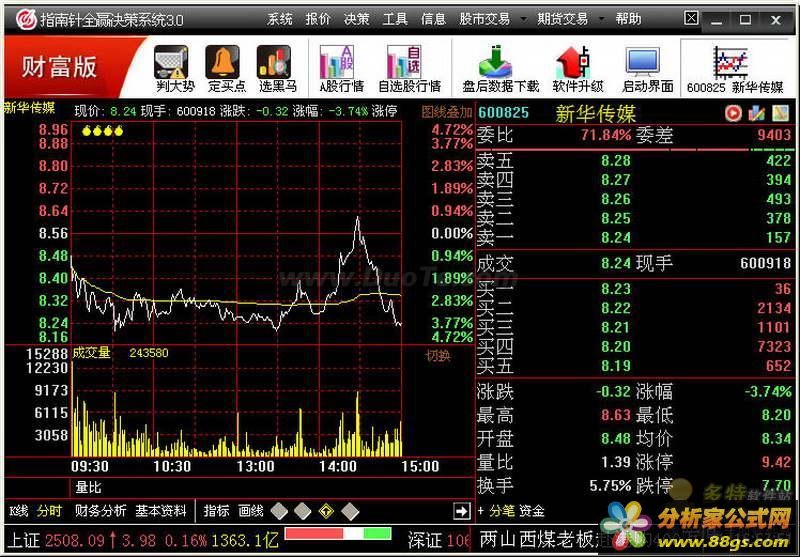The height and width of the screenshot is (557, 800).
Task: Click the 涨停 price 9.42
Action: tap(776, 462)
